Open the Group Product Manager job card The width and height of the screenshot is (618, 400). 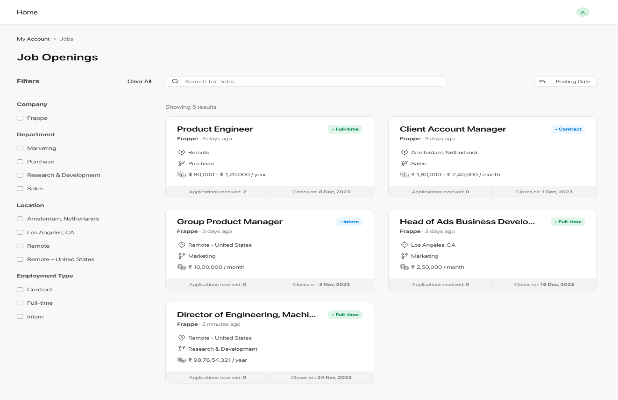coord(229,221)
